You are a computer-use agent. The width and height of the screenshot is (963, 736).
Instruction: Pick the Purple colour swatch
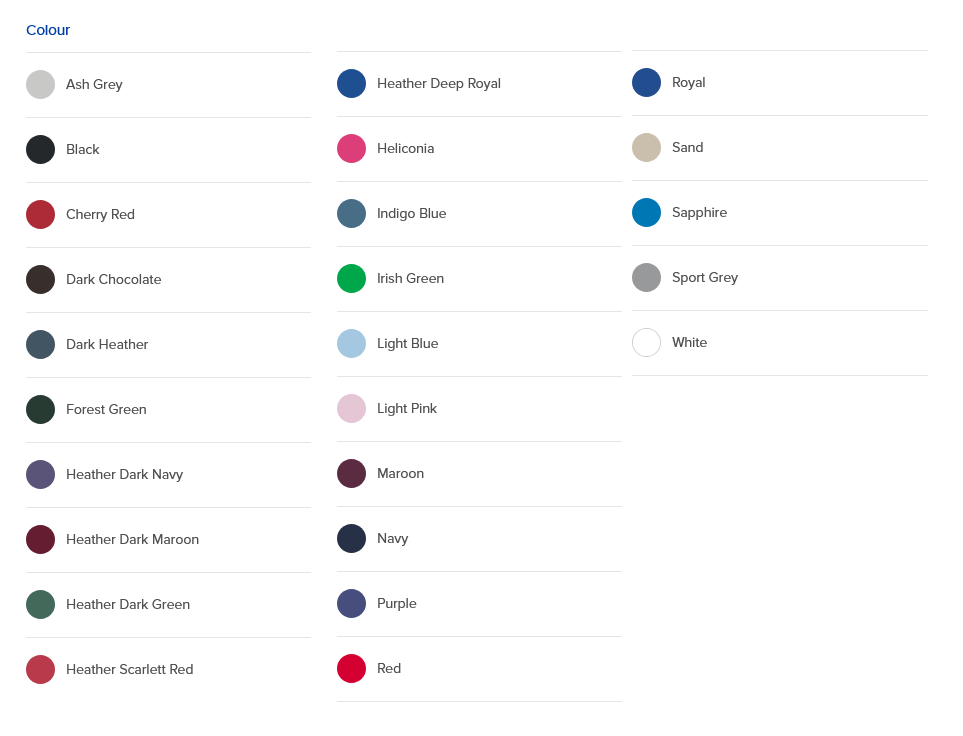pyautogui.click(x=351, y=603)
